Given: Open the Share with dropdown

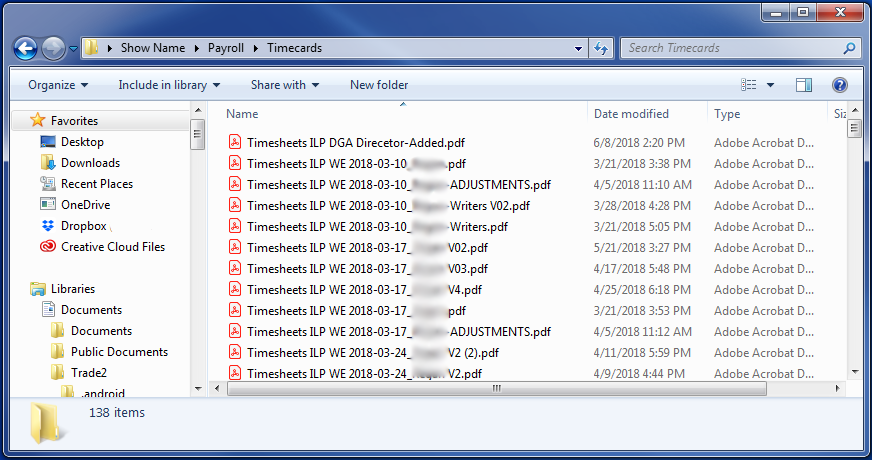Looking at the screenshot, I should click(x=285, y=85).
